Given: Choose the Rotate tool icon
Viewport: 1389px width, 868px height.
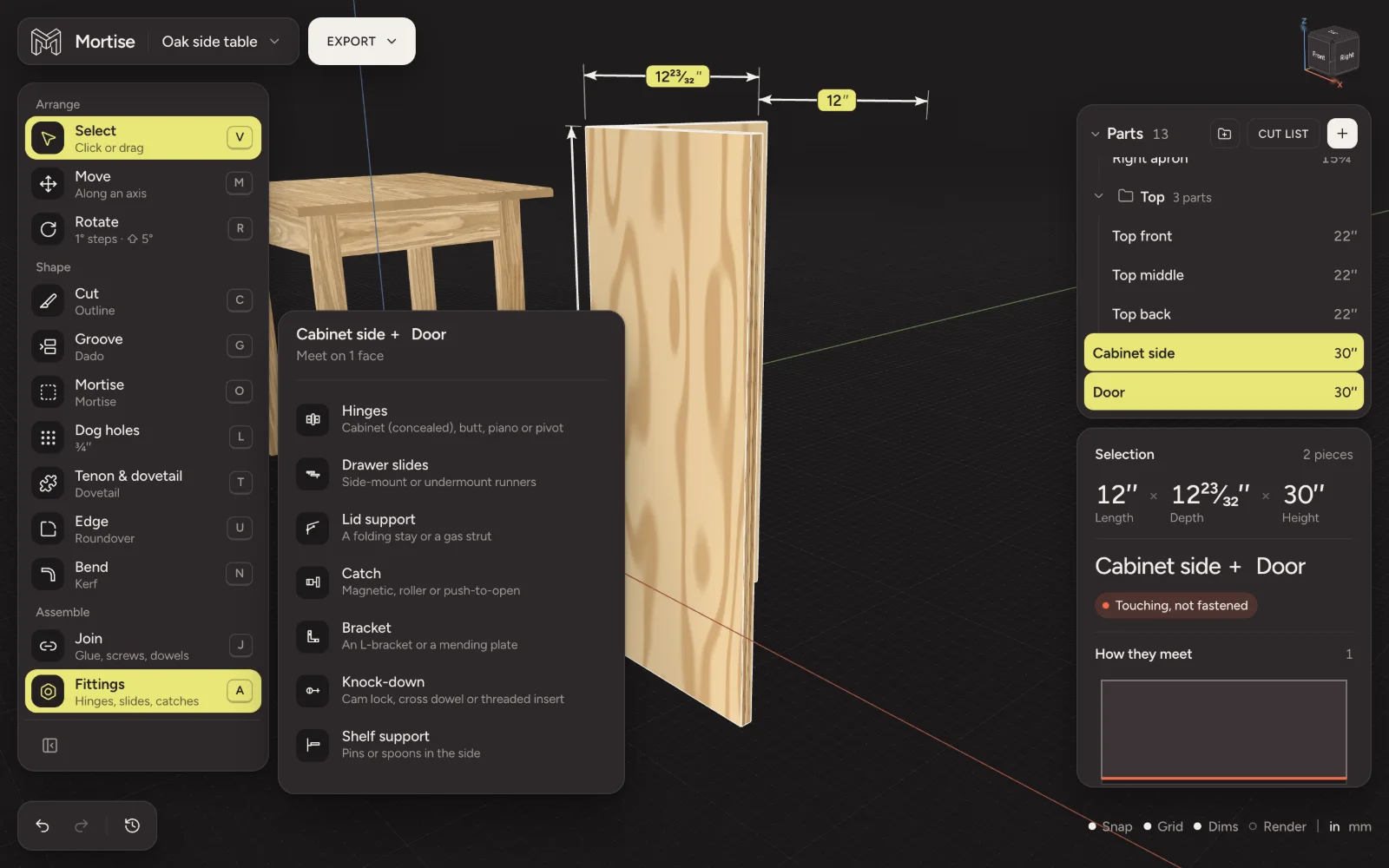Looking at the screenshot, I should coord(49,229).
